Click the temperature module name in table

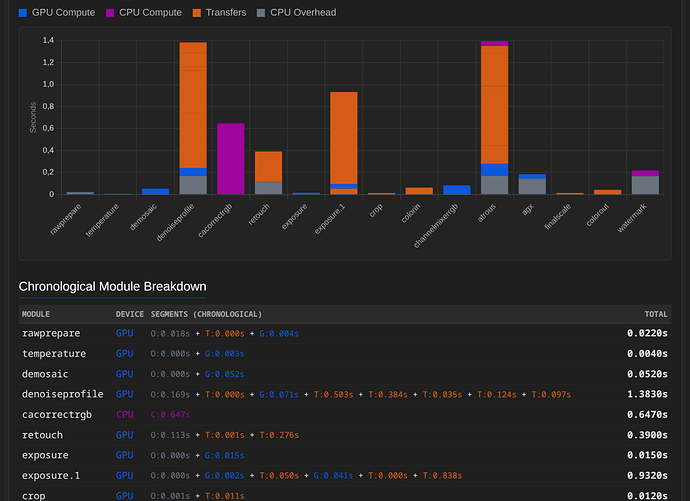(54, 354)
